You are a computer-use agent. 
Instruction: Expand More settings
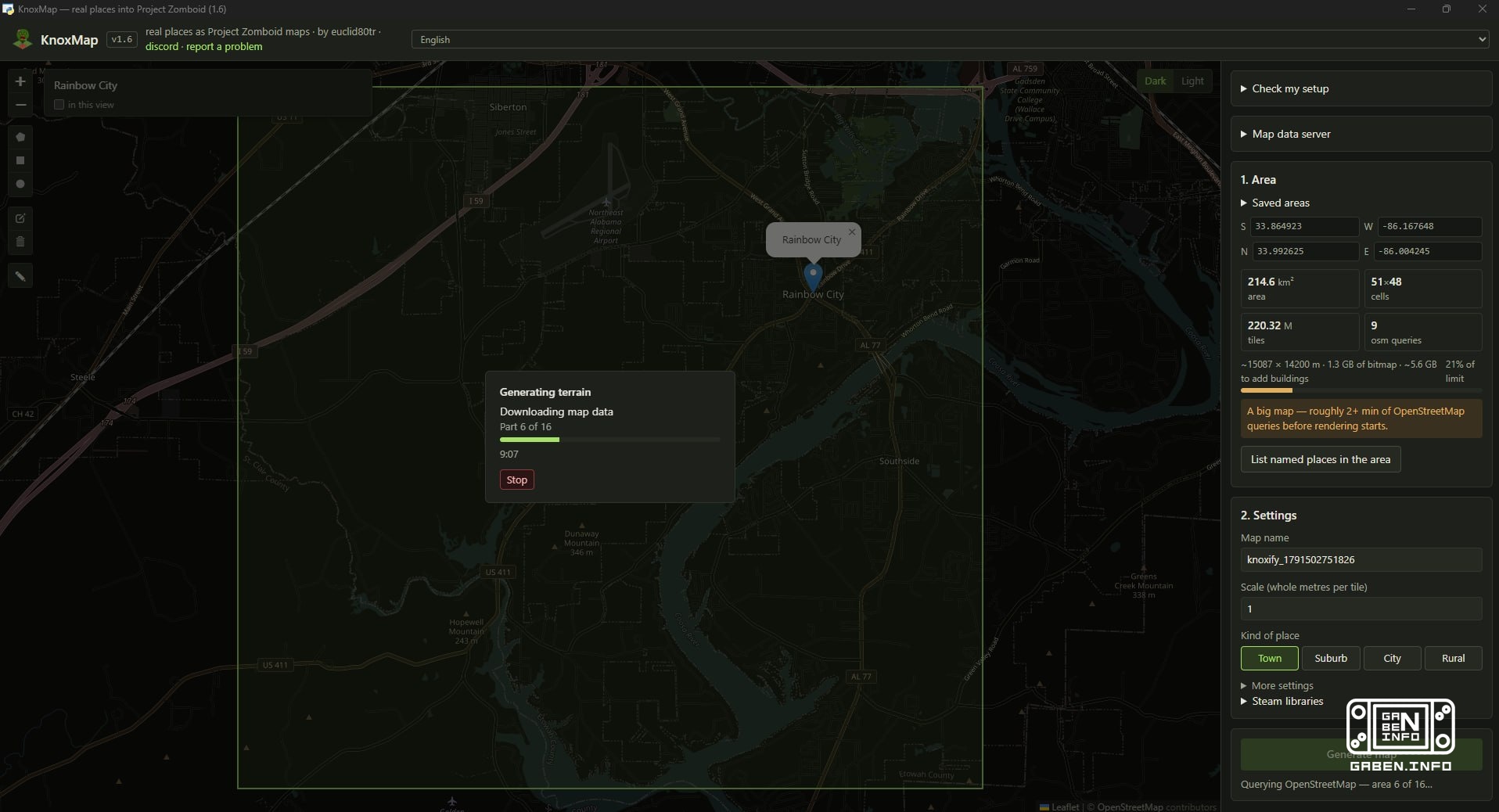coord(1277,685)
